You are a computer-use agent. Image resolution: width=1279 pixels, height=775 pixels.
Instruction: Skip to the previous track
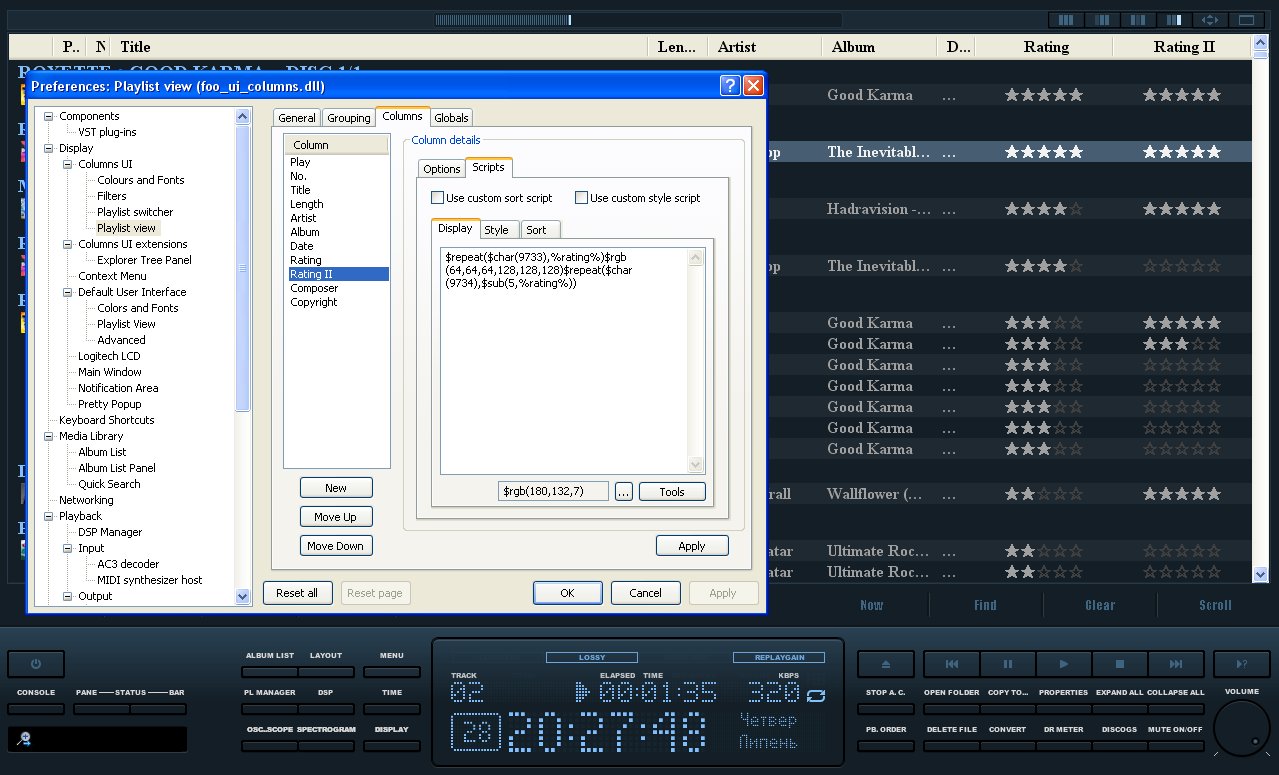(952, 664)
